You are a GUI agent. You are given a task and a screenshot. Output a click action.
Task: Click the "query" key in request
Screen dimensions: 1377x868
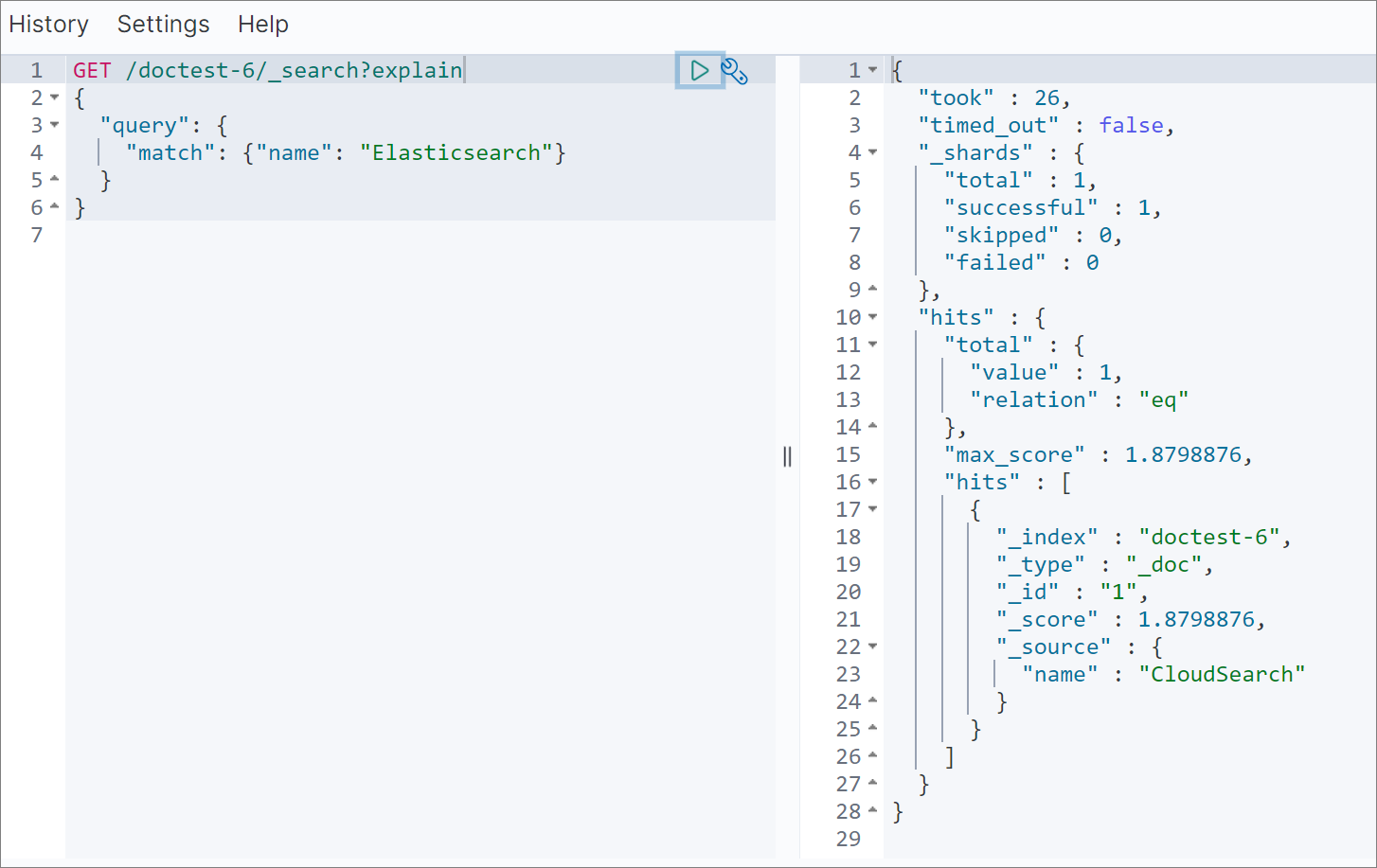tap(145, 125)
